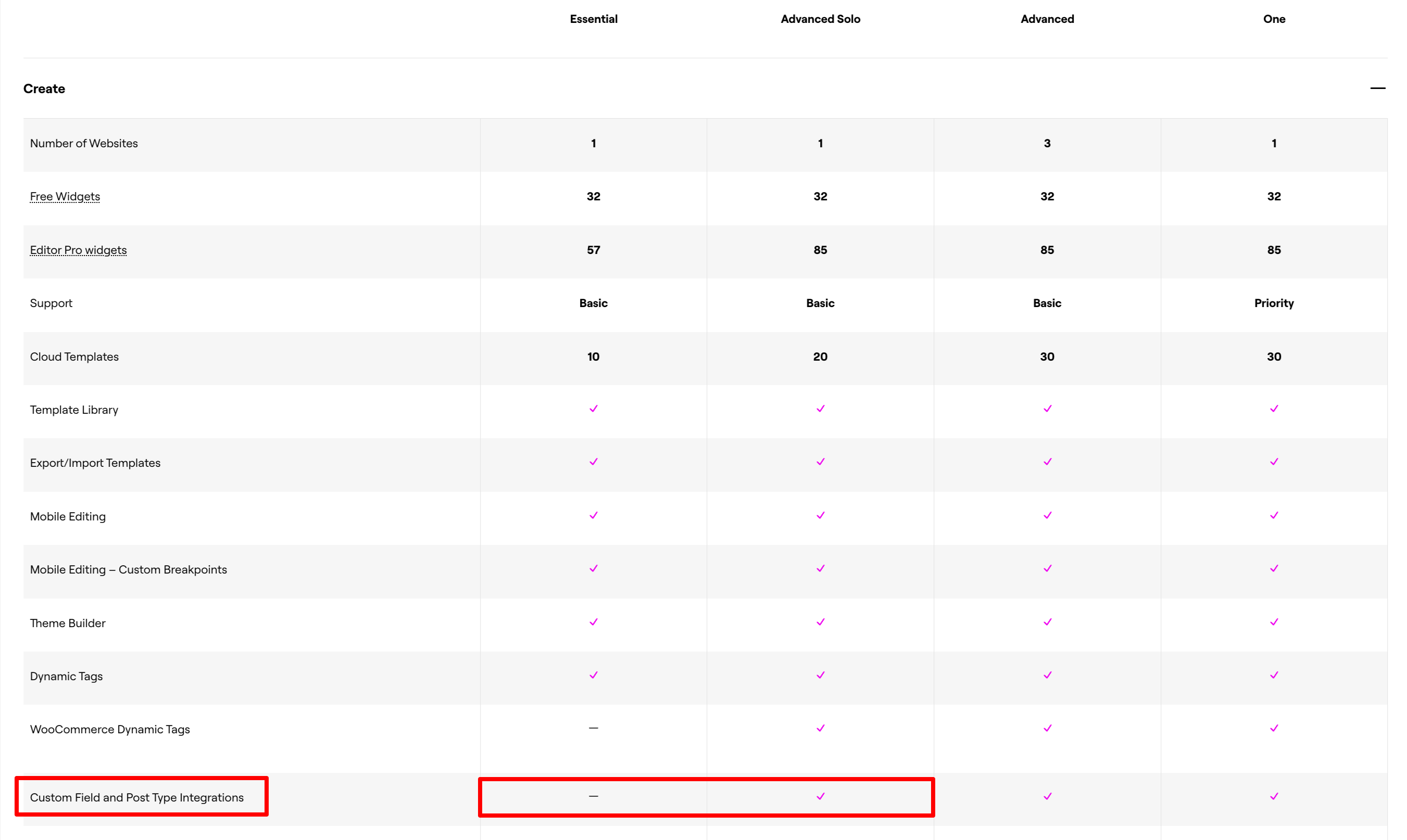Select the Advanced plan column header
This screenshot has height=840, width=1407.
(1047, 19)
